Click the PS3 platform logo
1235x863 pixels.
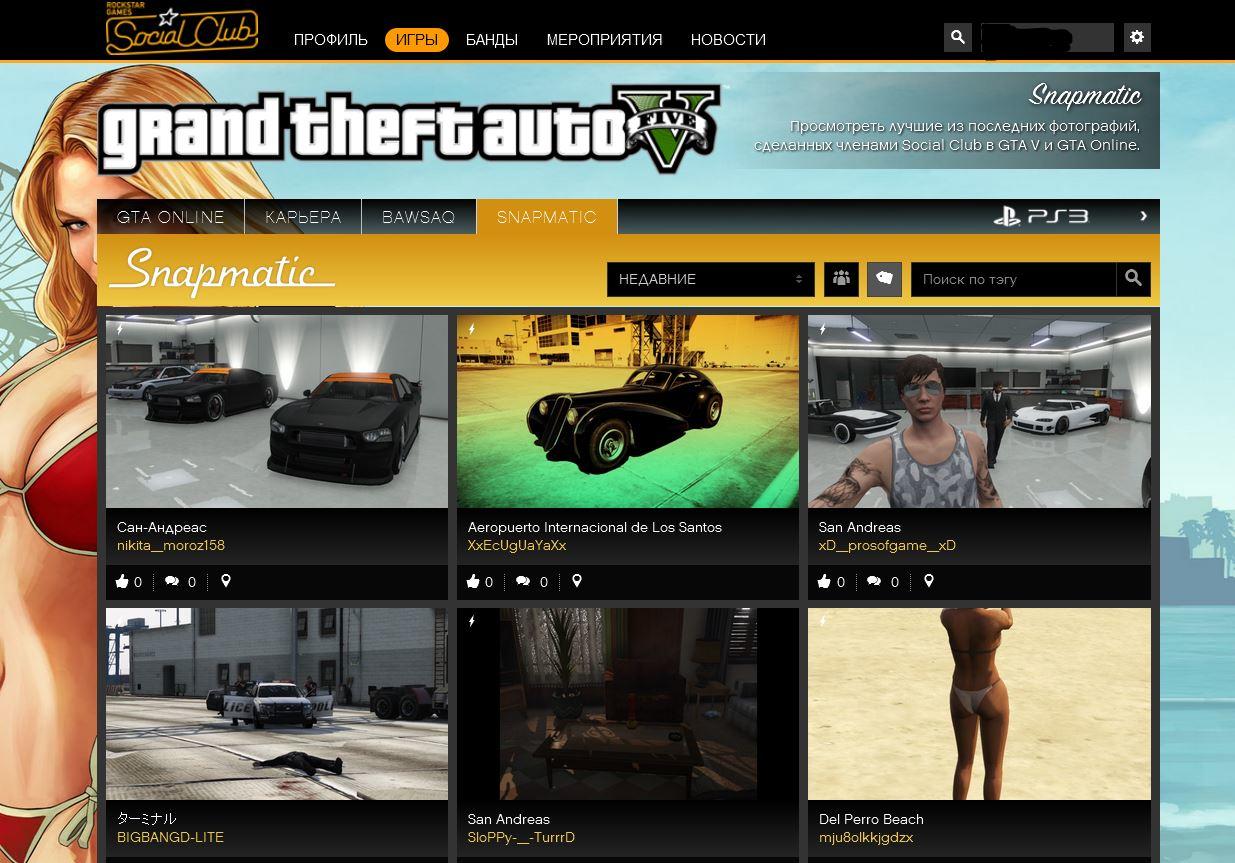tap(1040, 216)
